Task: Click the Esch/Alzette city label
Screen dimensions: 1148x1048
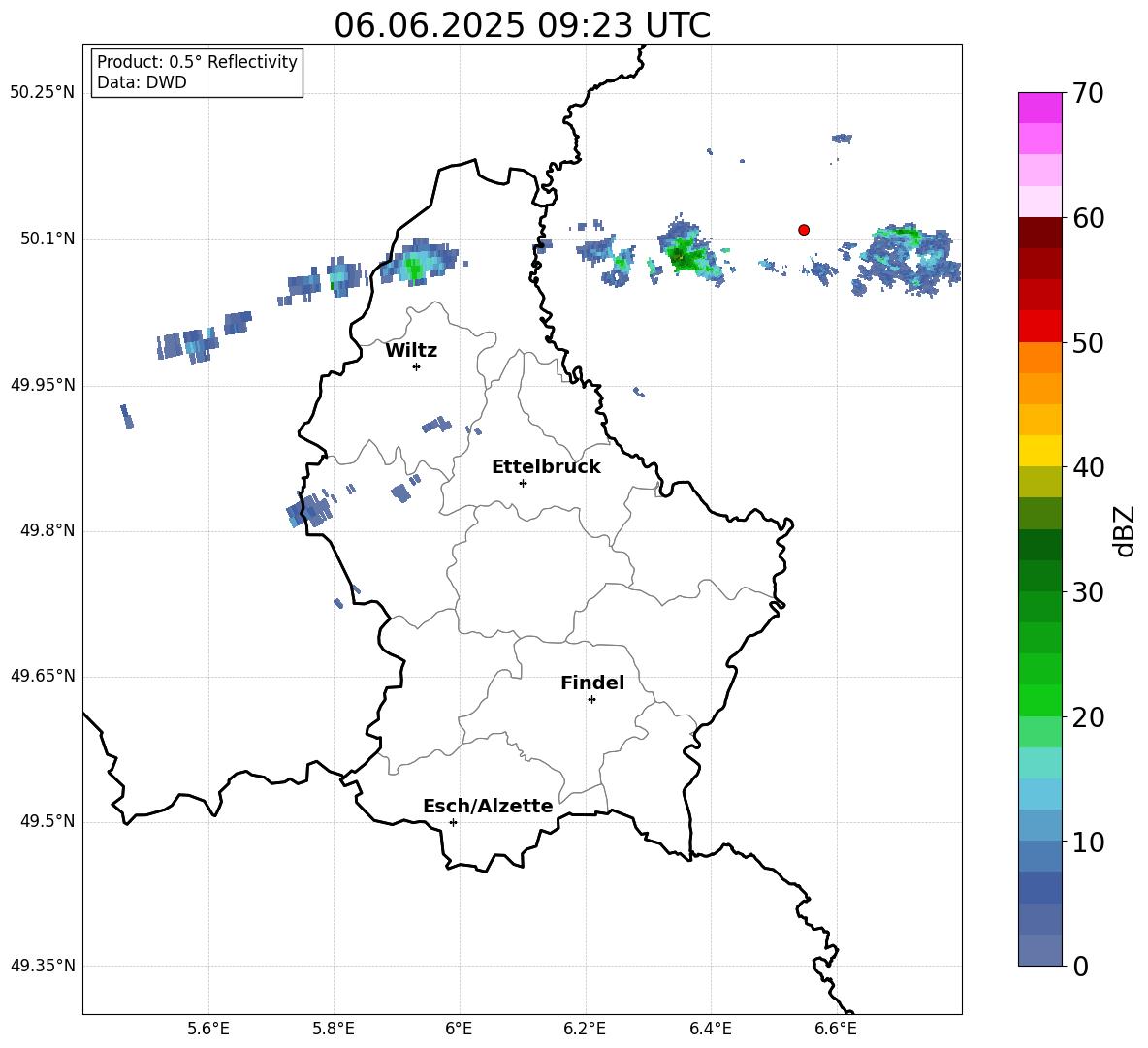Action: (489, 807)
